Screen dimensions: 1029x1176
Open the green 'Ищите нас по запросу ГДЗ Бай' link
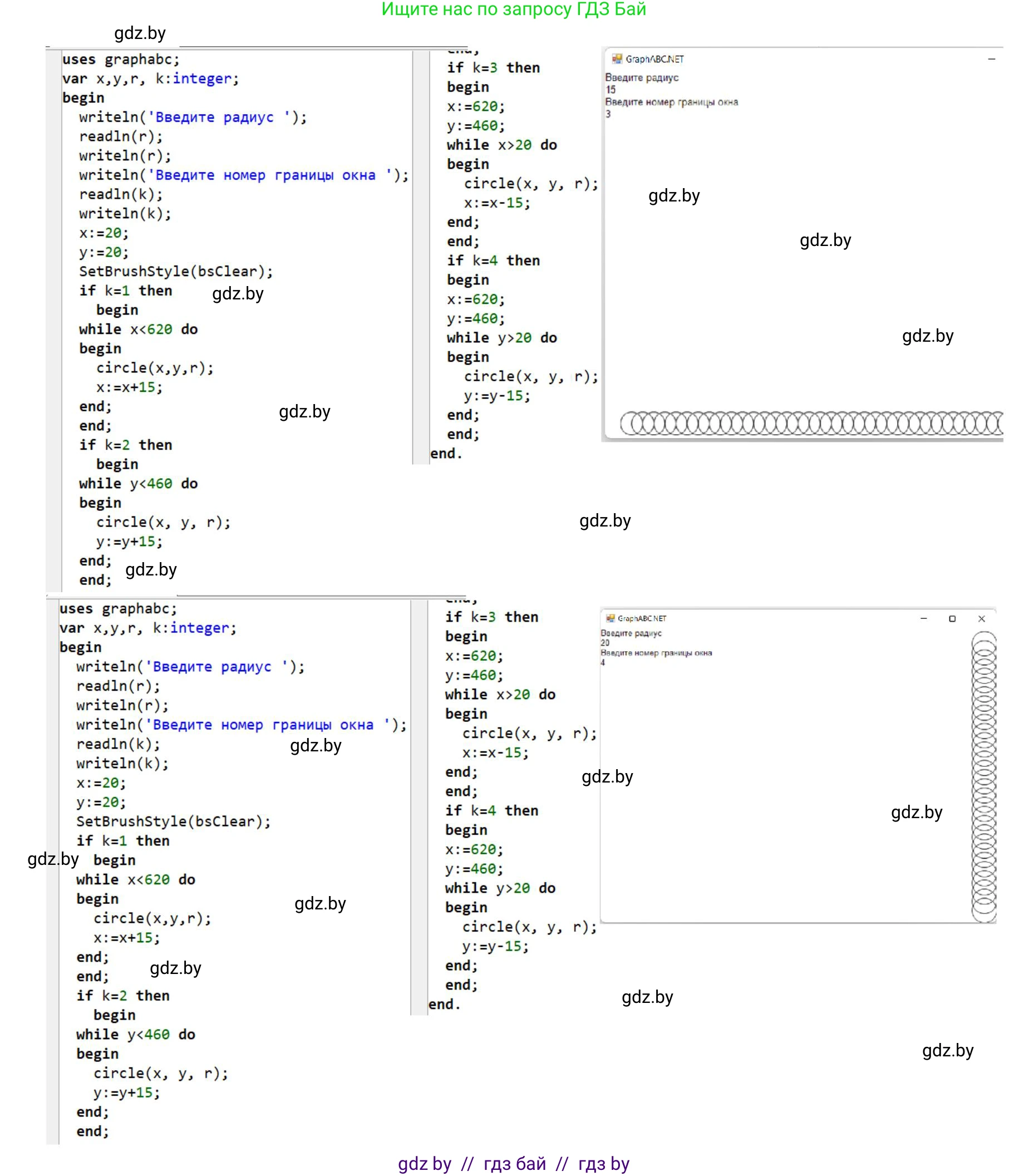(513, 10)
